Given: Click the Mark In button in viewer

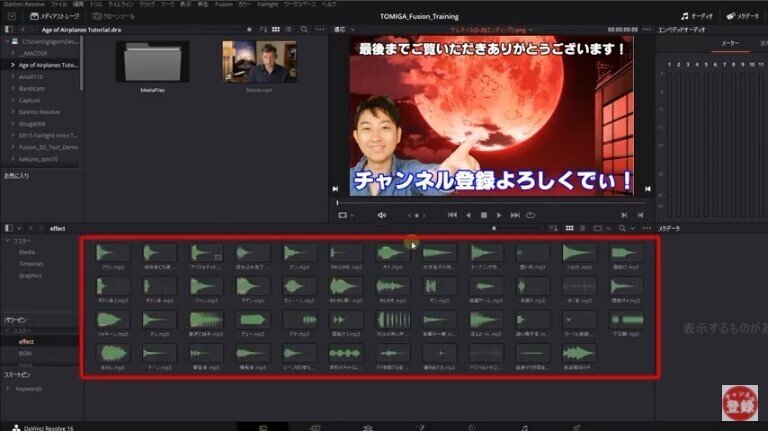Looking at the screenshot, I should coord(624,215).
